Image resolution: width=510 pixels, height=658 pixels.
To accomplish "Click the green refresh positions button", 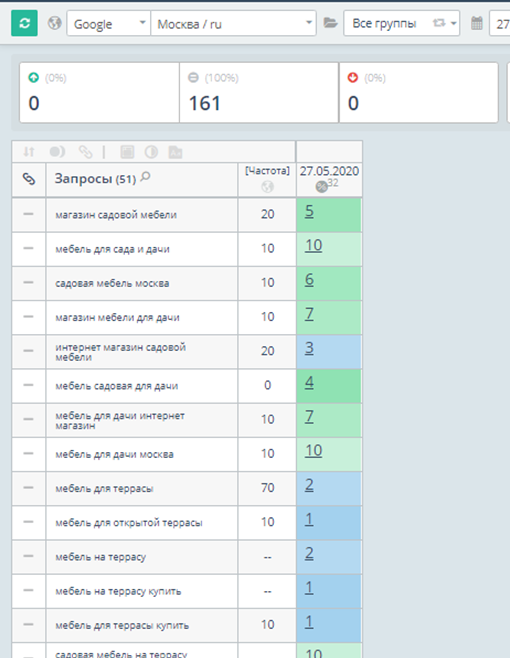I will tap(24, 23).
